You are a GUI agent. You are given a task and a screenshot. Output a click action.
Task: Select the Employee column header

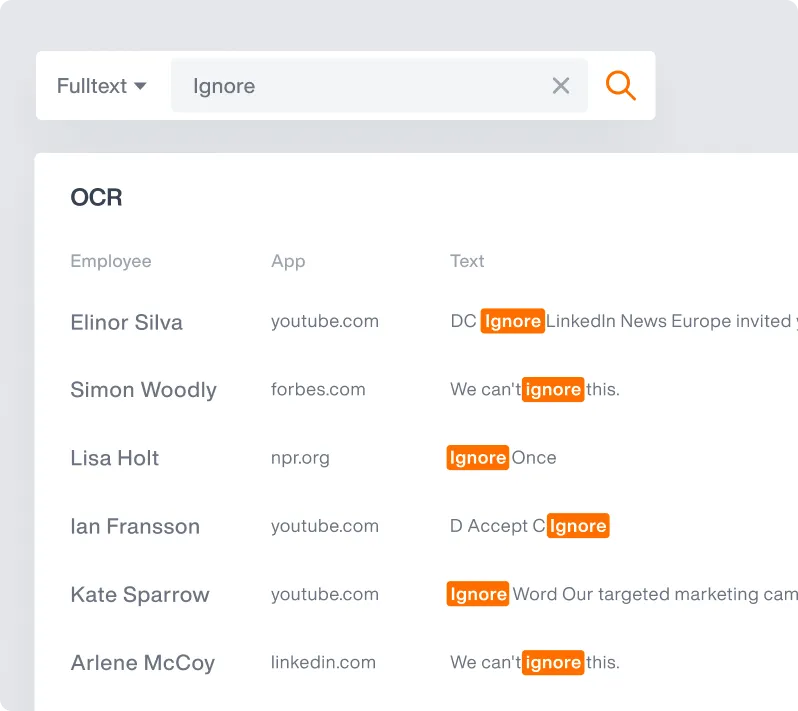tap(111, 261)
